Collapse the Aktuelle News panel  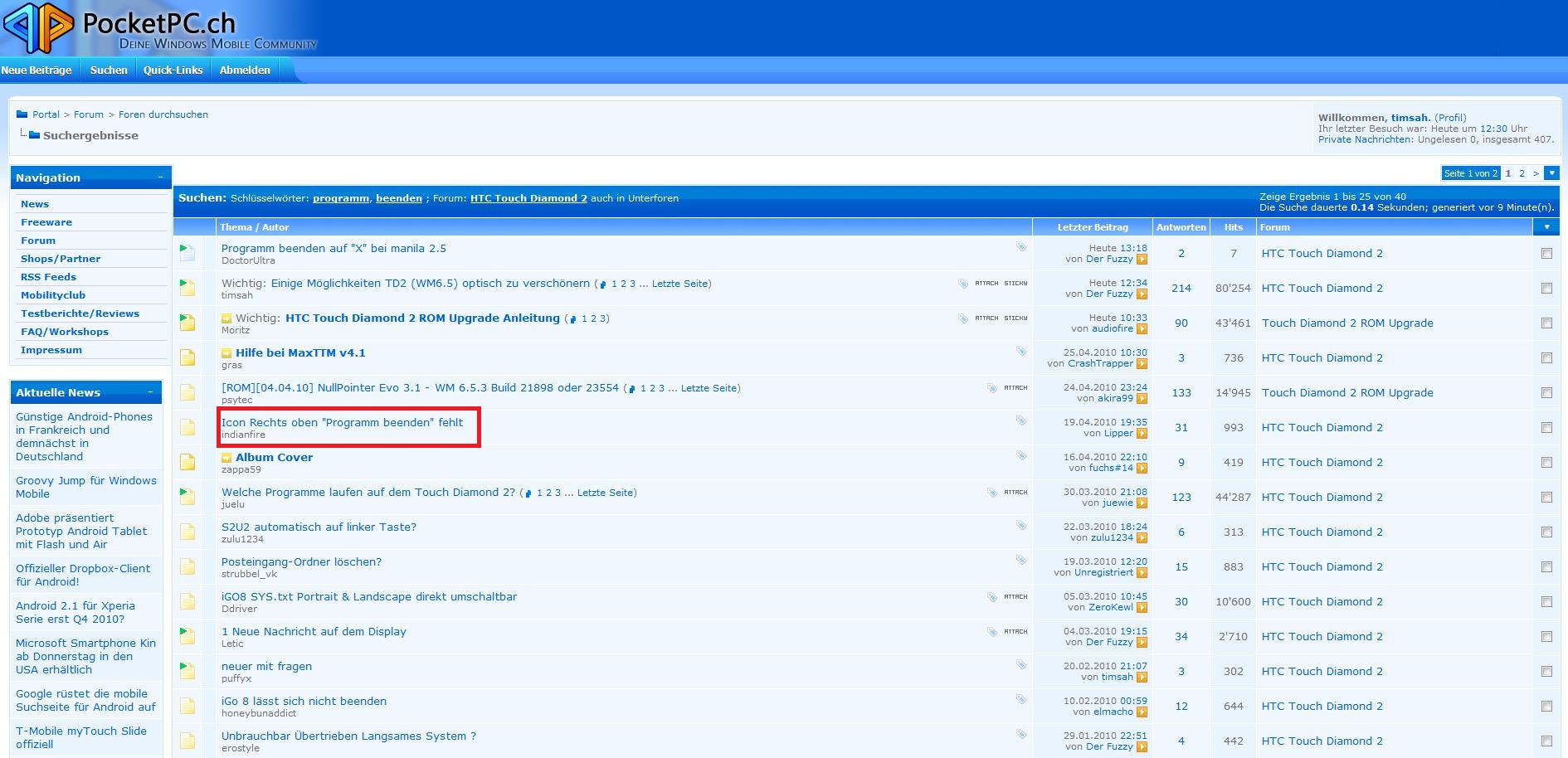(x=150, y=391)
